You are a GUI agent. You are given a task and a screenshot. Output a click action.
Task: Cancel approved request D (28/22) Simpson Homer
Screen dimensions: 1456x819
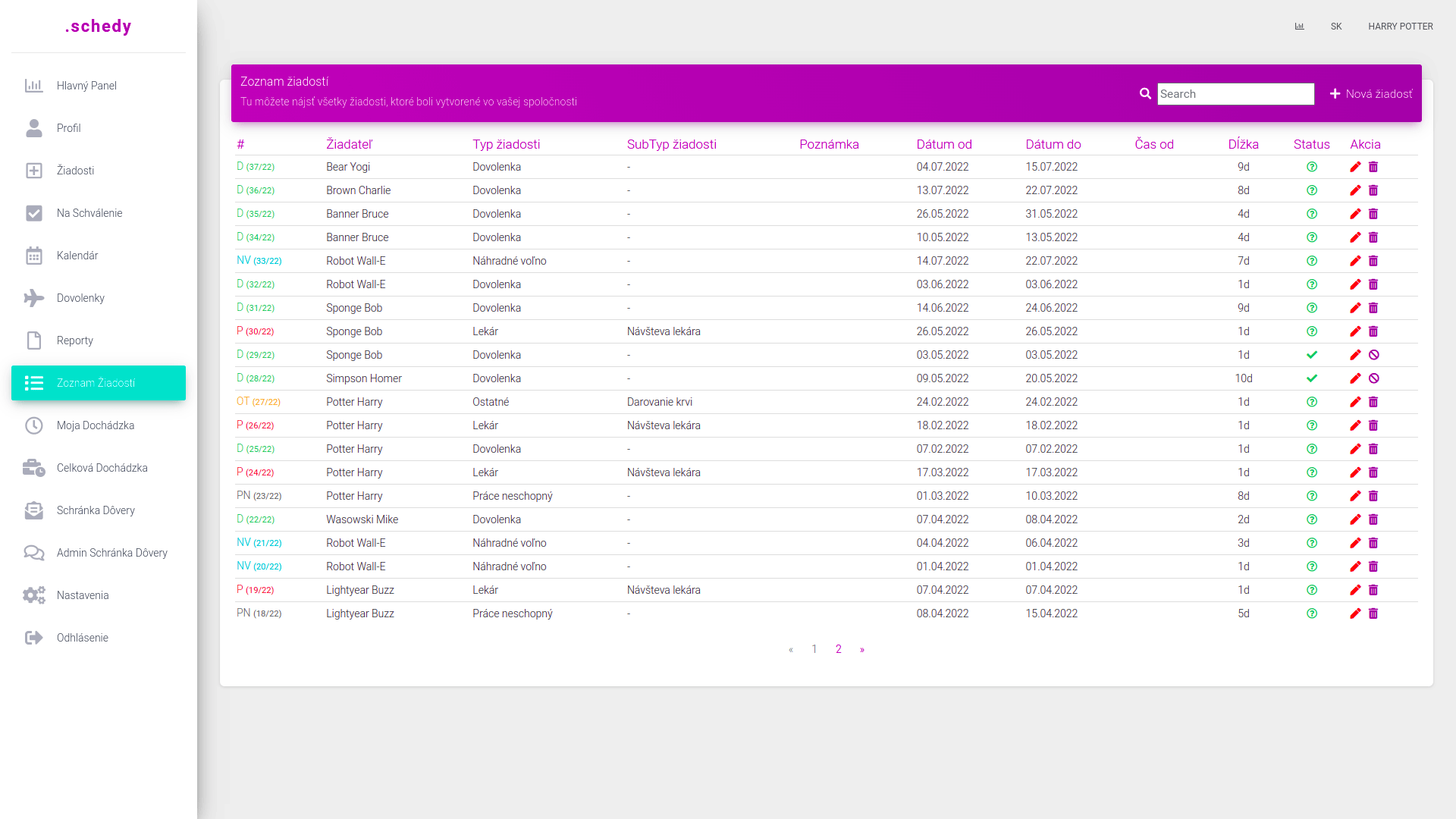(x=1373, y=378)
